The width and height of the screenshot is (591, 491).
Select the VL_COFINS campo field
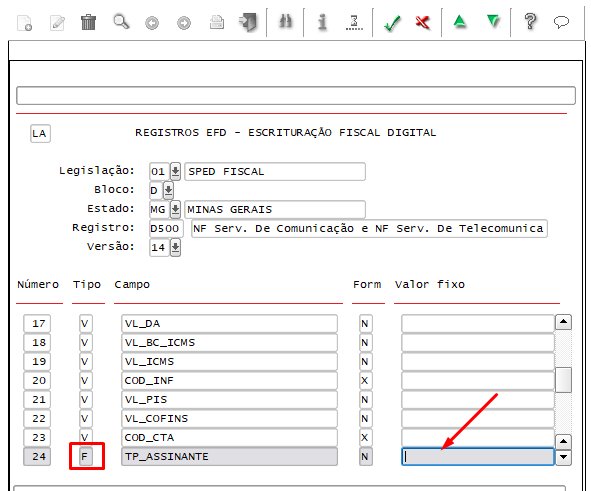[229, 419]
